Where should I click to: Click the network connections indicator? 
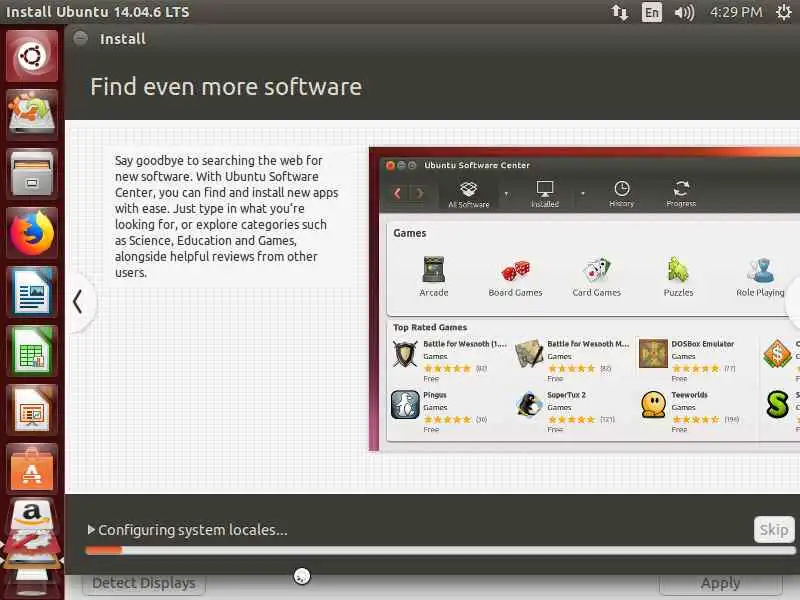[619, 12]
